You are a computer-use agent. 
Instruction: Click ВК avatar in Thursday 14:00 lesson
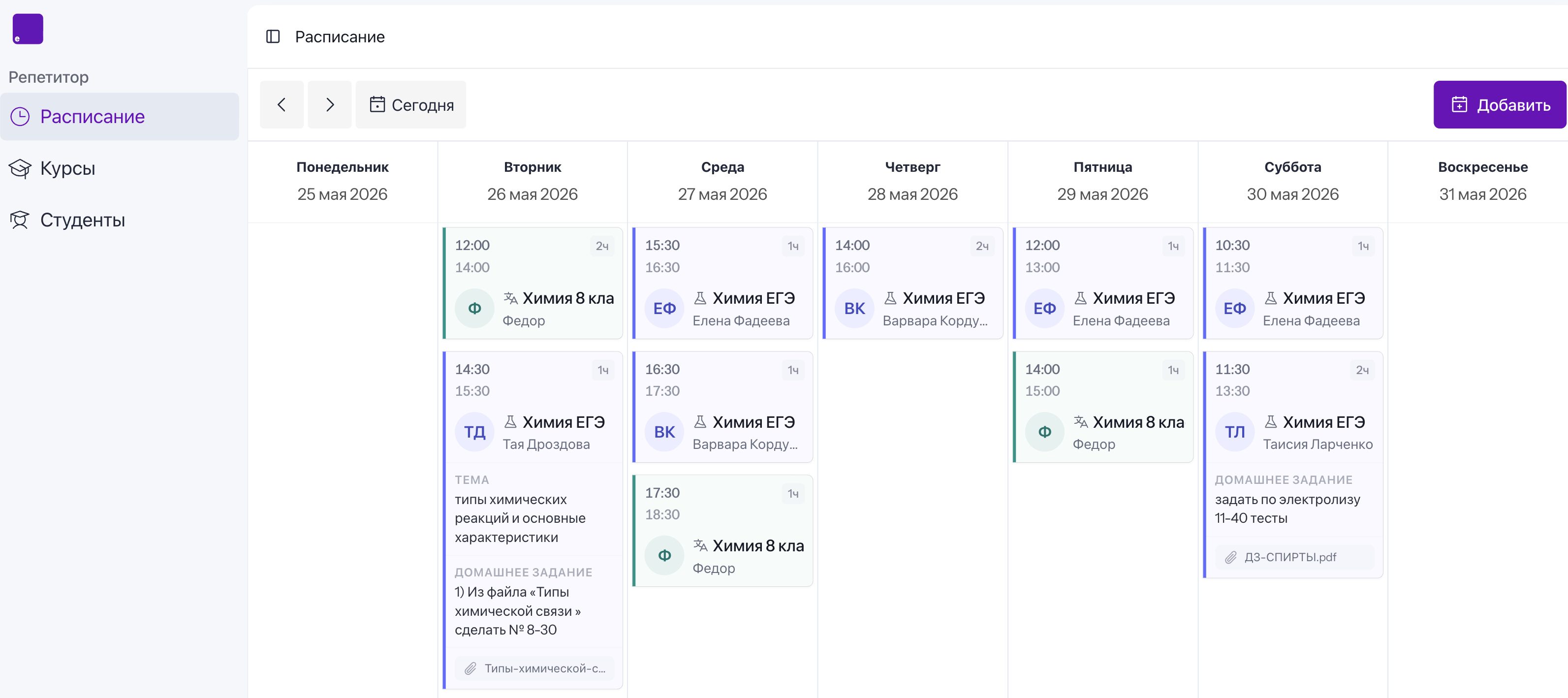click(854, 309)
